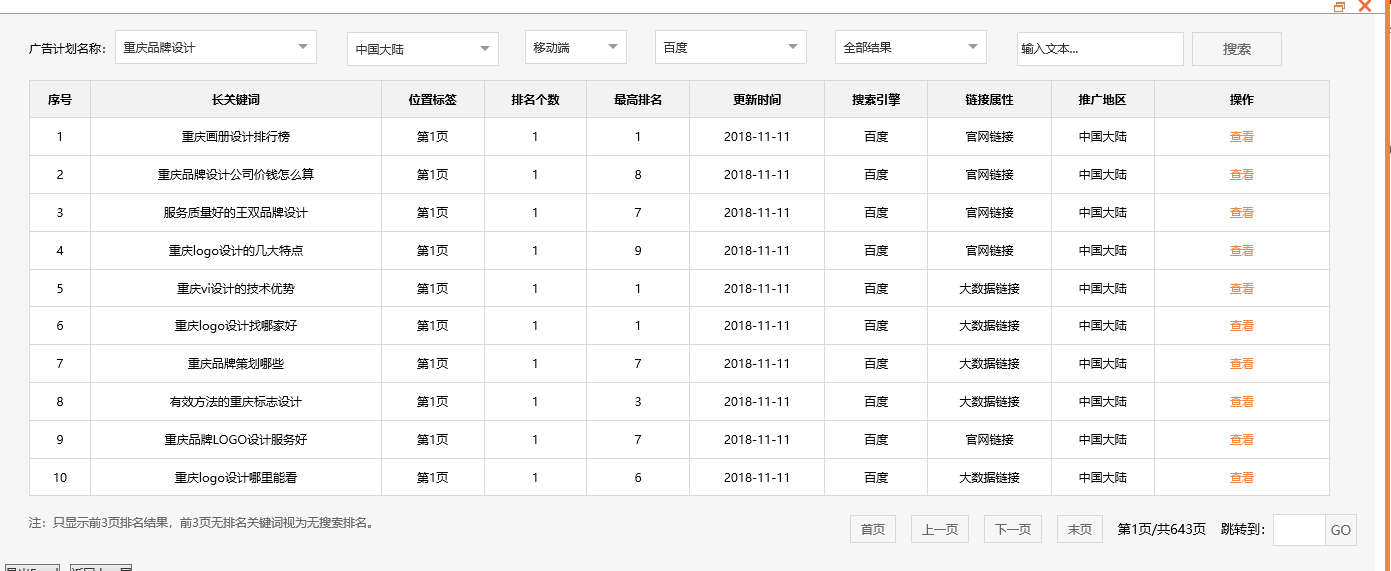This screenshot has height=571, width=1391.
Task: Click 查看 for 重庆logo设计找哪家好
Action: tap(1242, 326)
